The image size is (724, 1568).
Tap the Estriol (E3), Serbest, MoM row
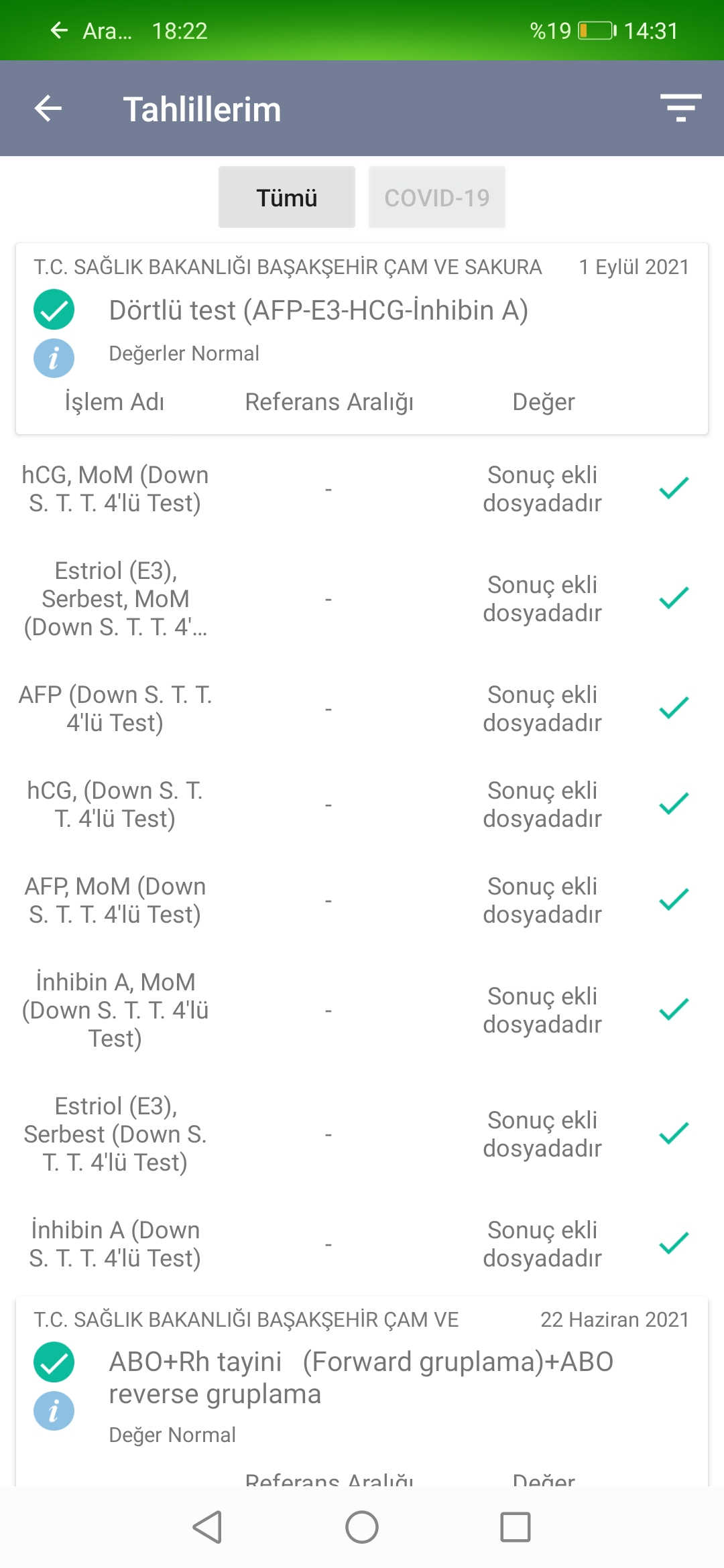pyautogui.click(x=115, y=598)
